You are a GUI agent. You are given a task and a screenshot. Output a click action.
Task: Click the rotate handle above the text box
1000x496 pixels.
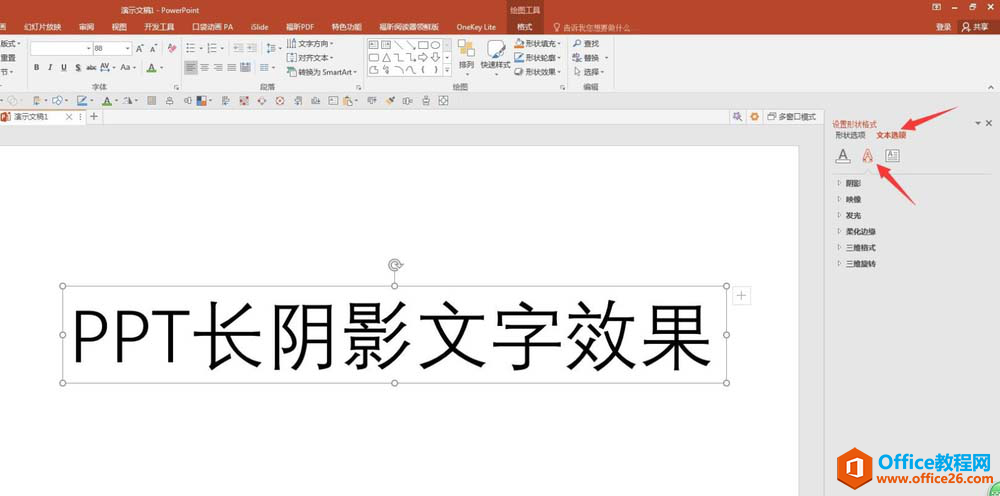395,265
